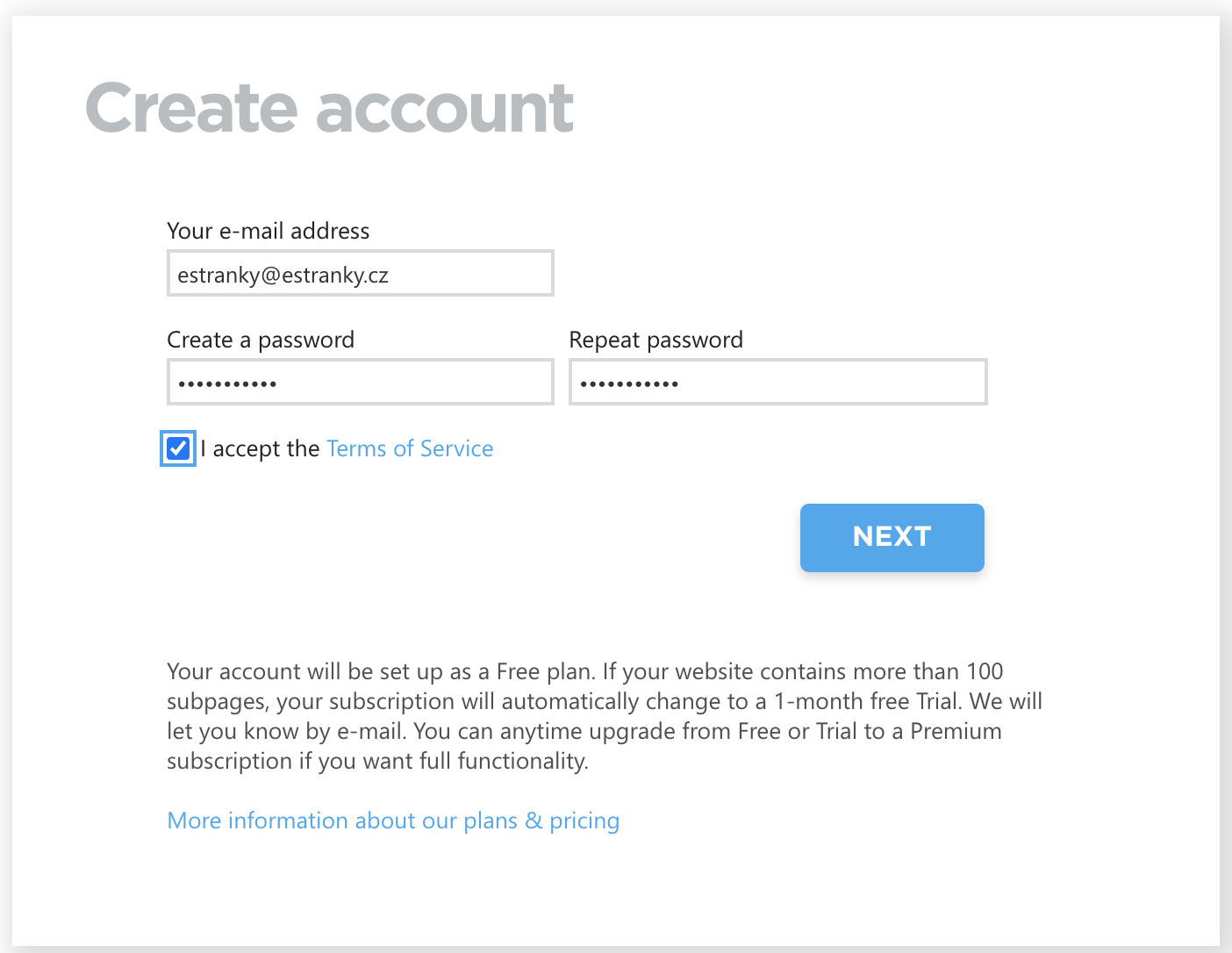The height and width of the screenshot is (953, 1232).
Task: Click the "Create a password" label
Action: pos(261,340)
